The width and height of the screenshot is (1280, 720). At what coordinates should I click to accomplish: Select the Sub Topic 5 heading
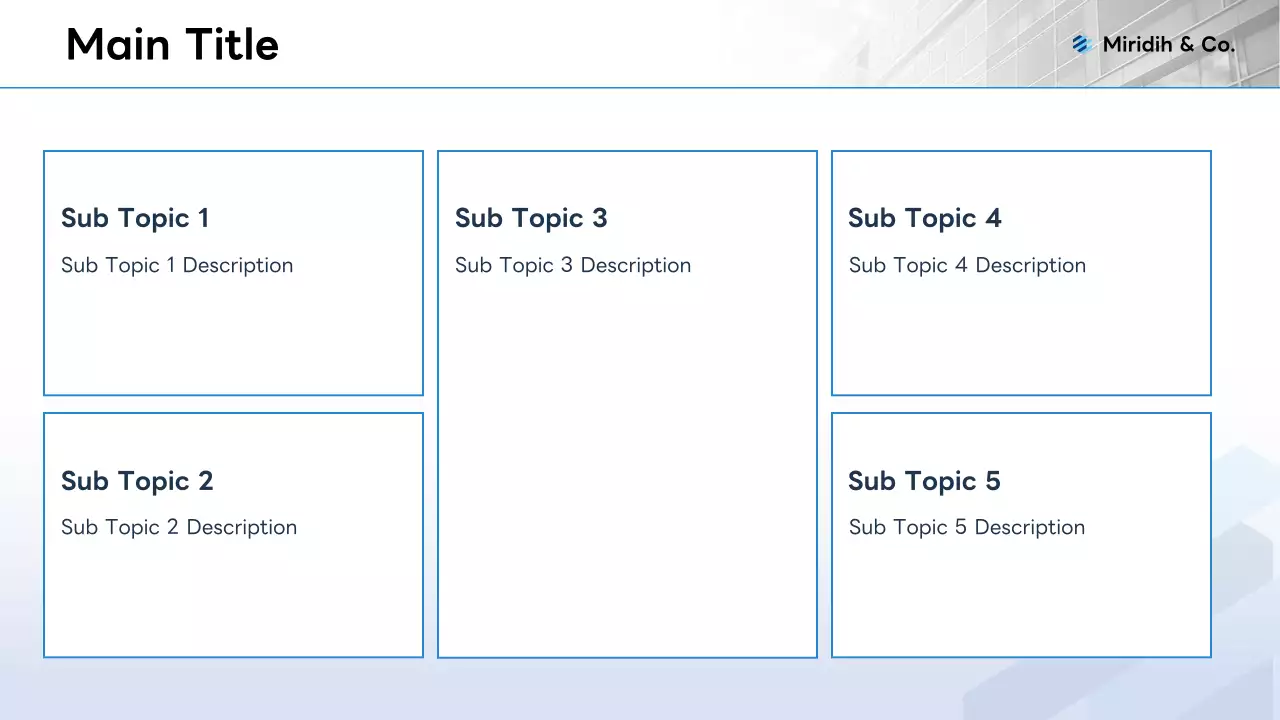tap(924, 481)
